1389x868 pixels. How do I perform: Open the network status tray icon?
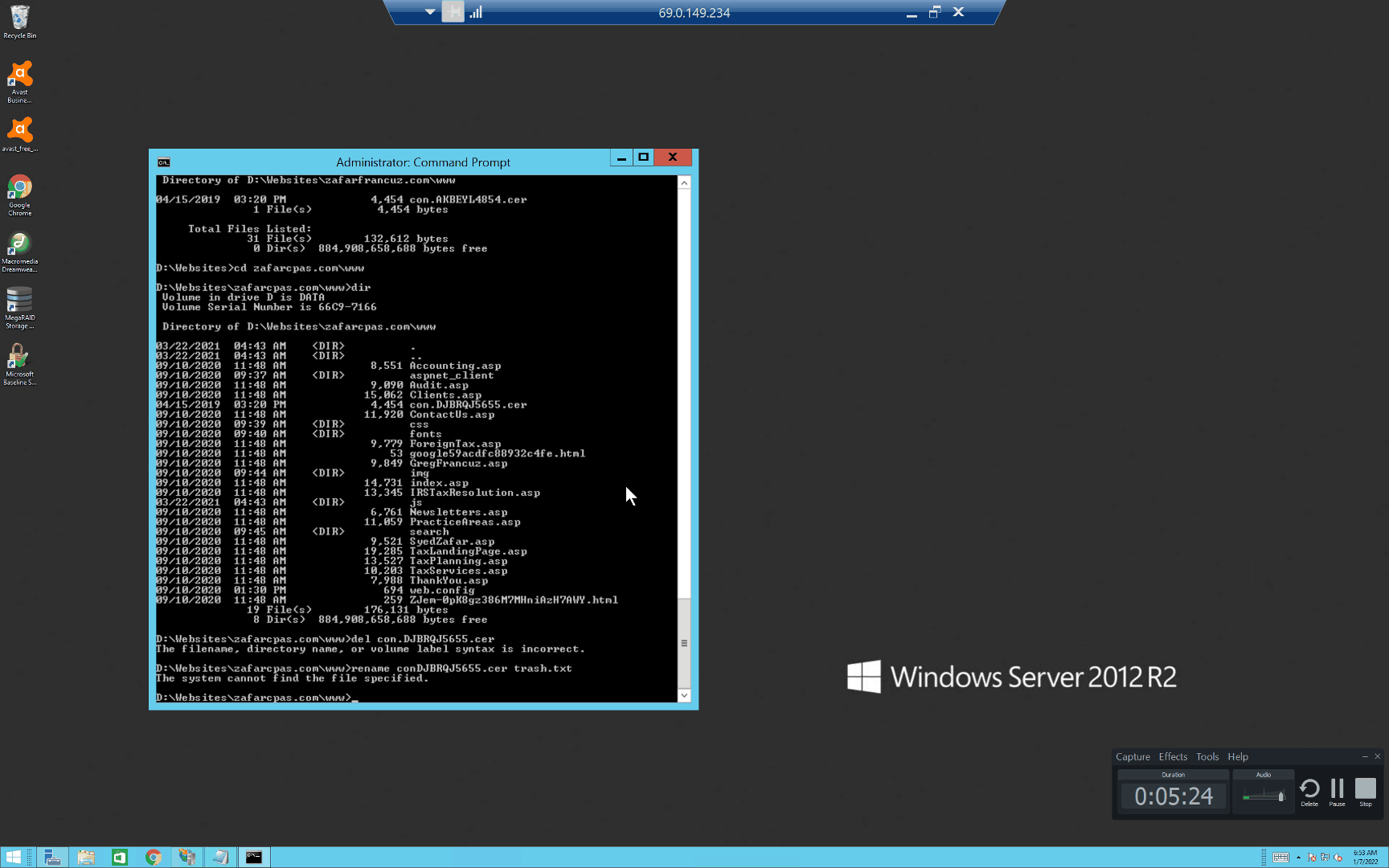1325,858
